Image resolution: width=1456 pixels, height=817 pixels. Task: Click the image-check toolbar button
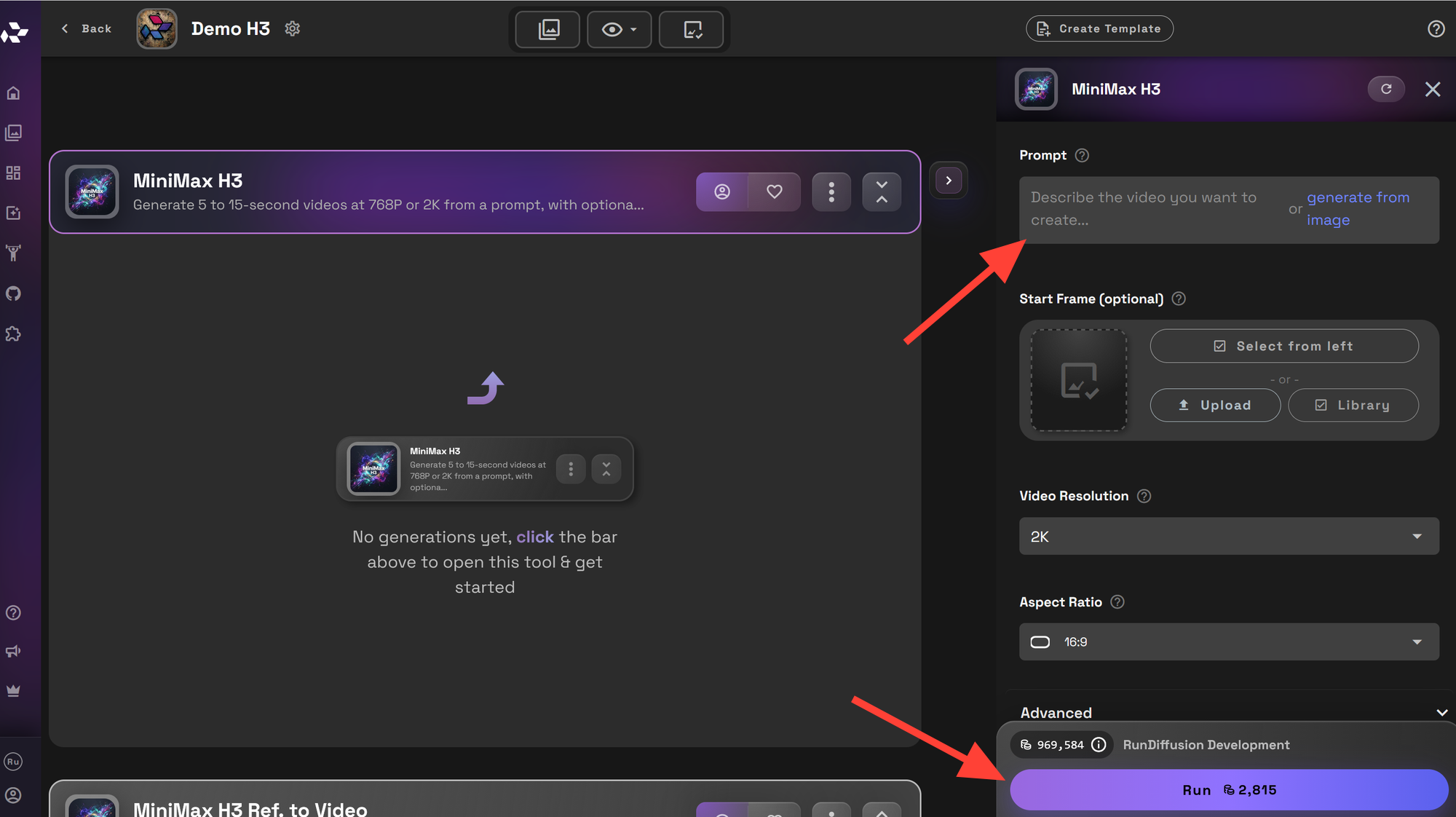[692, 29]
